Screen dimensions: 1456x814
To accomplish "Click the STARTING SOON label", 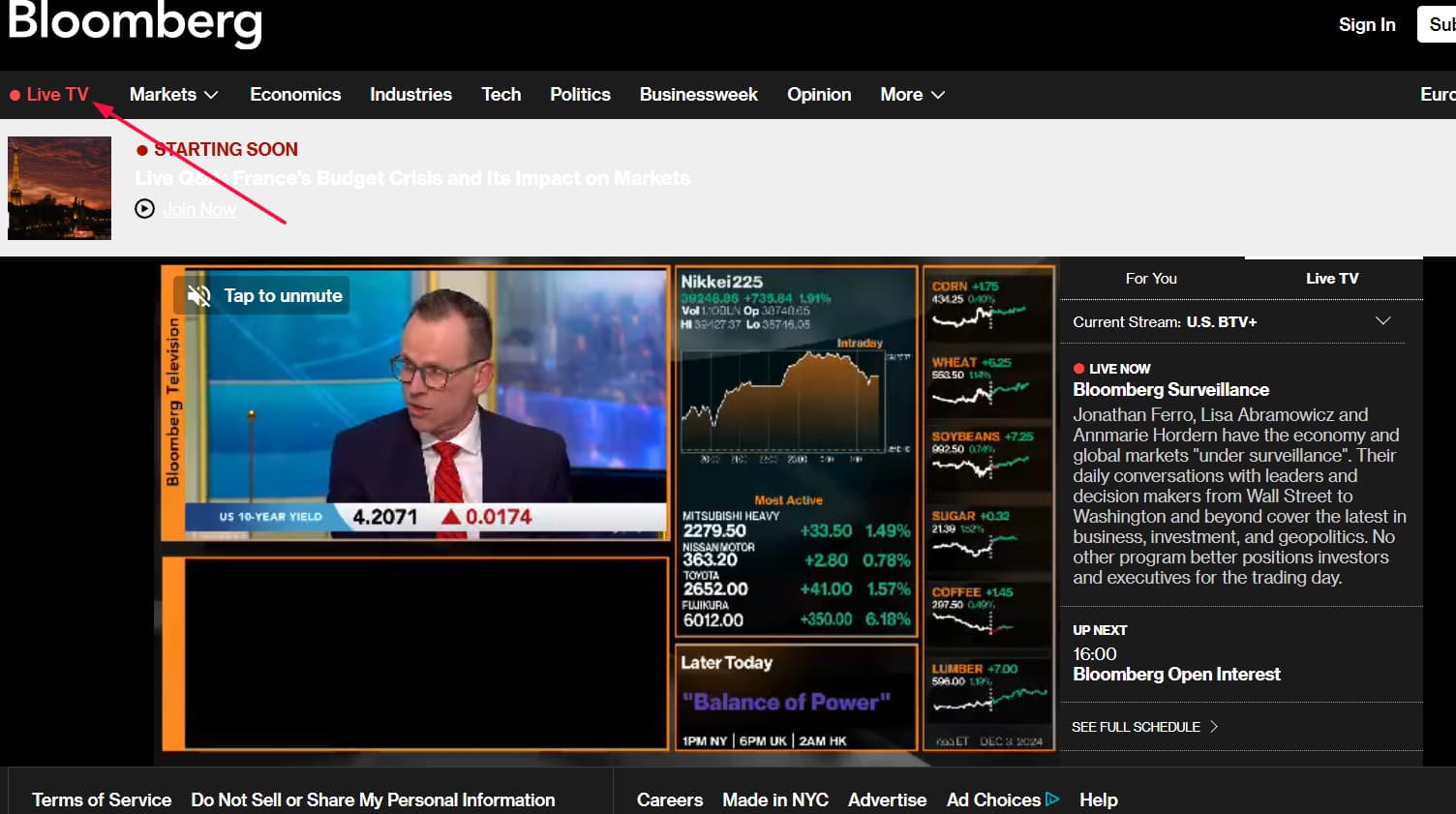I will click(x=226, y=149).
